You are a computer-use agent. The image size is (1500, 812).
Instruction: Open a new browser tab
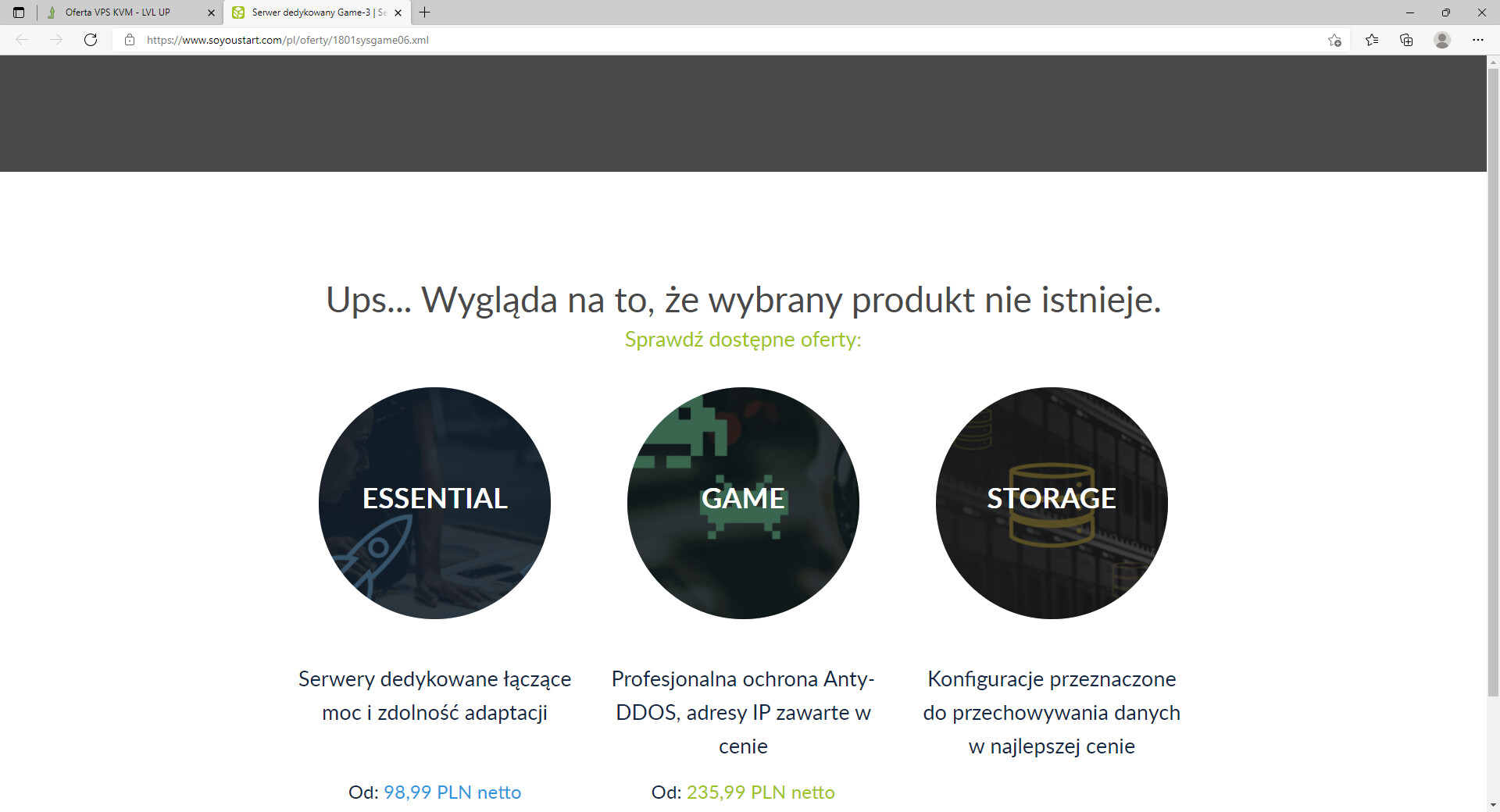[424, 12]
